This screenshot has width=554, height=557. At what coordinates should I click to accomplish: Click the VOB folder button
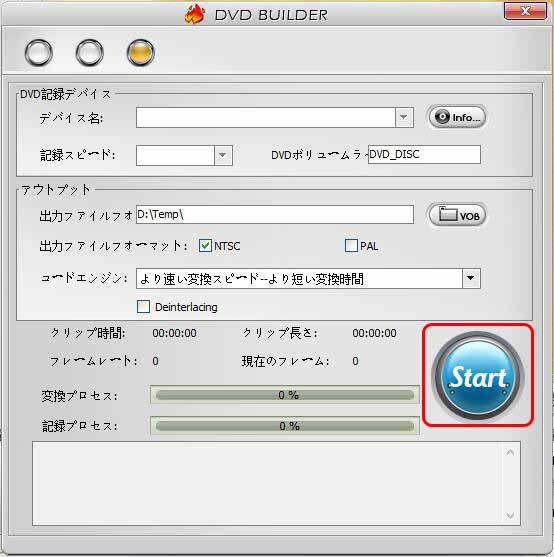coord(457,215)
